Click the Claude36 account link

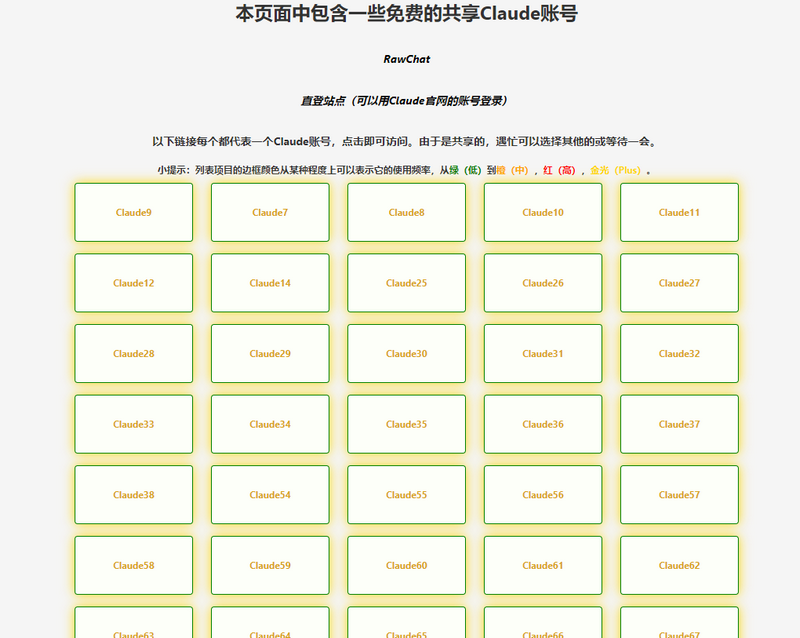point(543,424)
